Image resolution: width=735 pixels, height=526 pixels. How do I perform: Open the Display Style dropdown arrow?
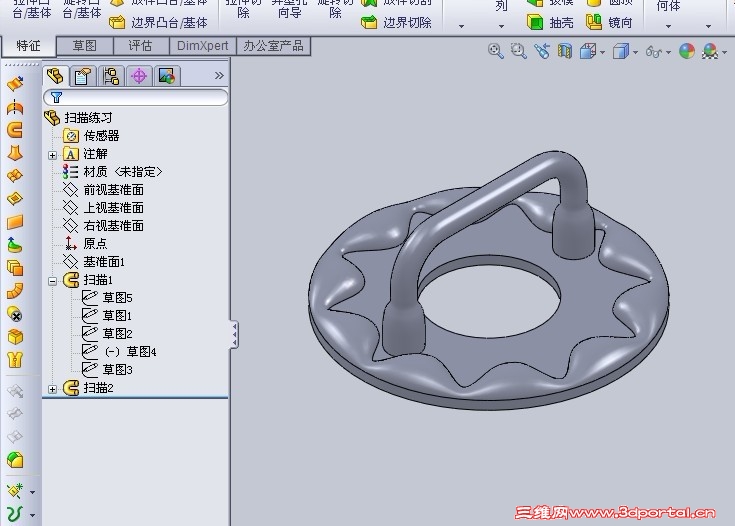636,52
